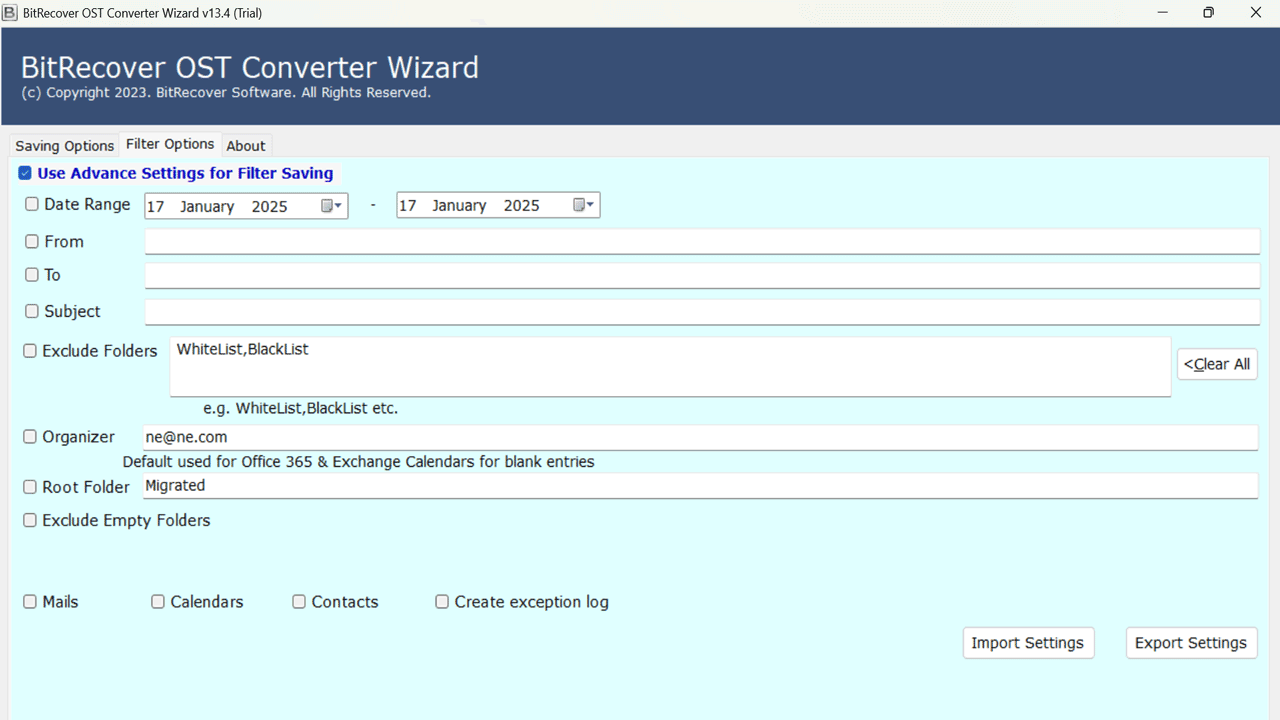
Task: Click the 'e.g. WhiteList,BlackList etc.' hint text
Action: coord(301,409)
